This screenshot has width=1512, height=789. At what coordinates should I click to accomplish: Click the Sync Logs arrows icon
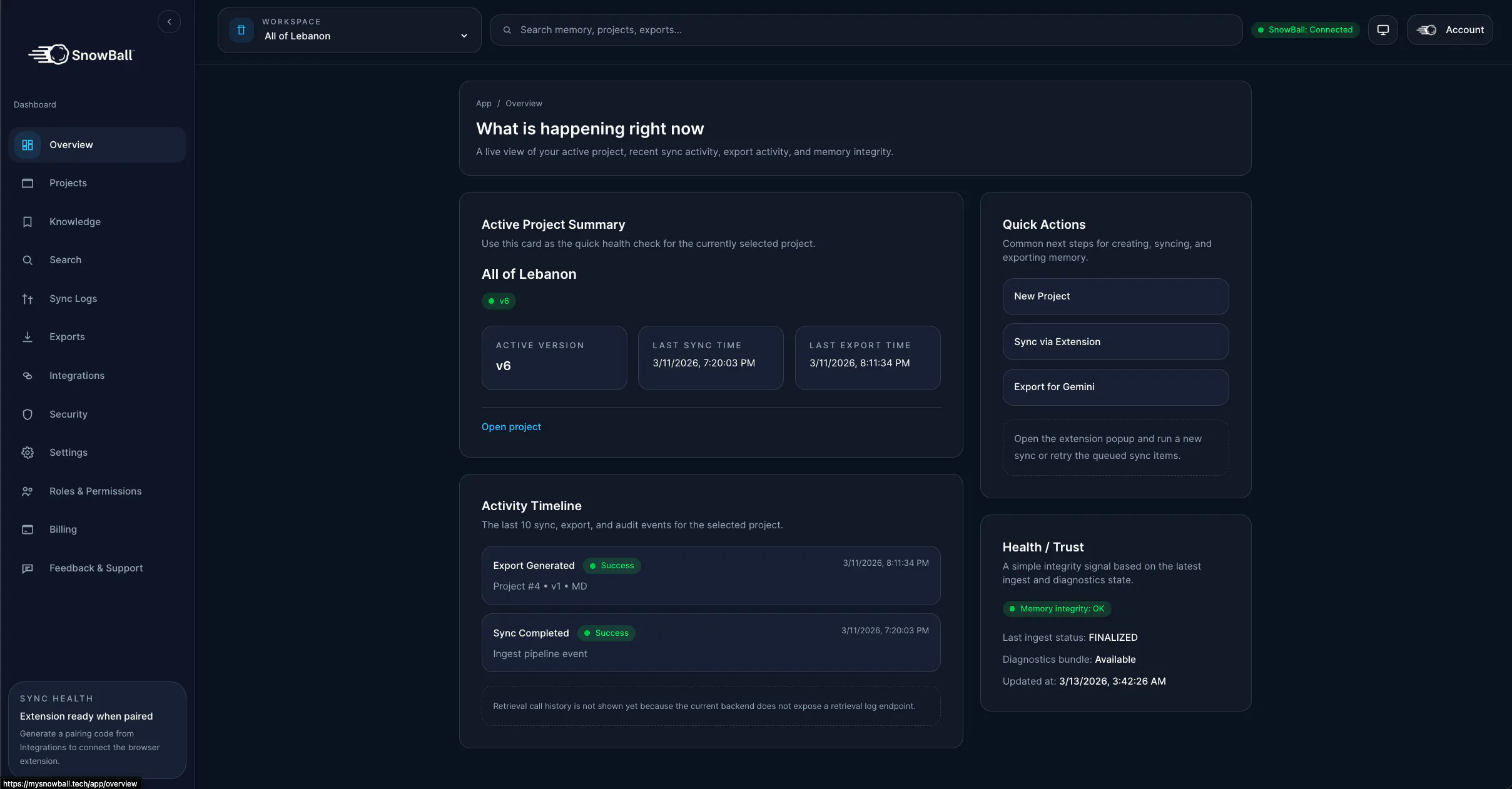pyautogui.click(x=28, y=299)
